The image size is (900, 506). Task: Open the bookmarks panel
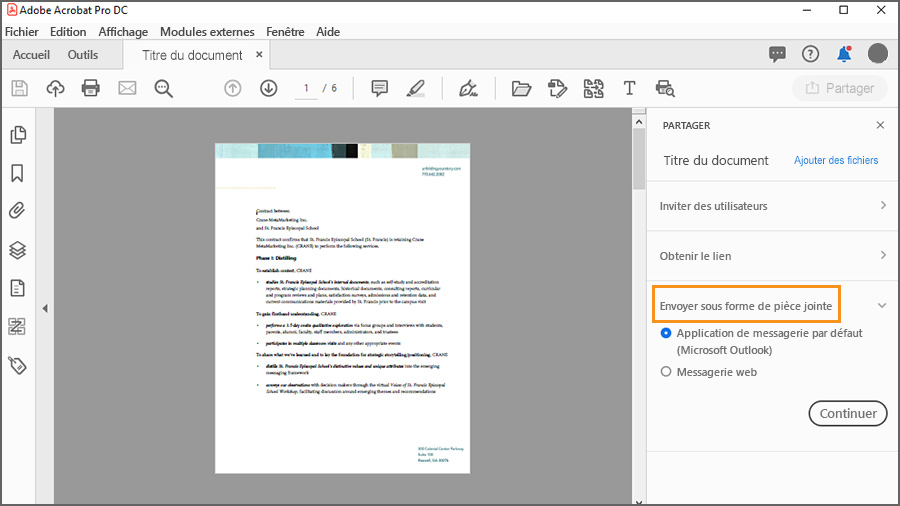[x=18, y=173]
